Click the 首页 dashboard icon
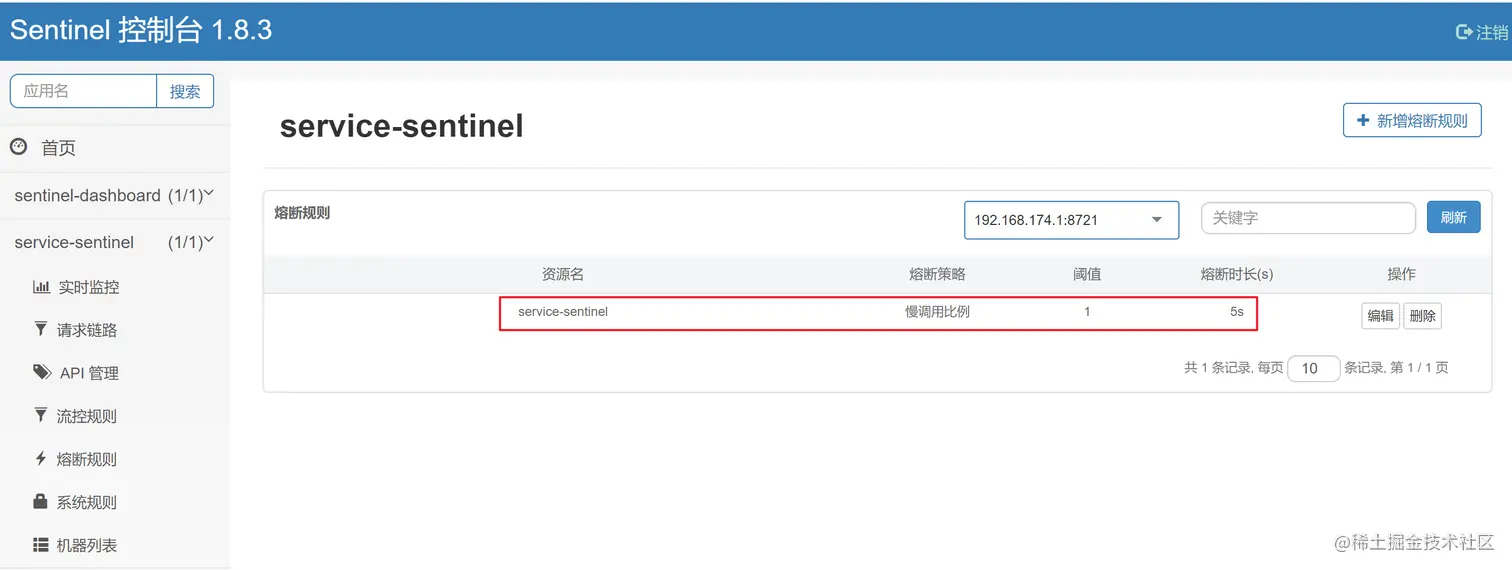 click(x=18, y=147)
